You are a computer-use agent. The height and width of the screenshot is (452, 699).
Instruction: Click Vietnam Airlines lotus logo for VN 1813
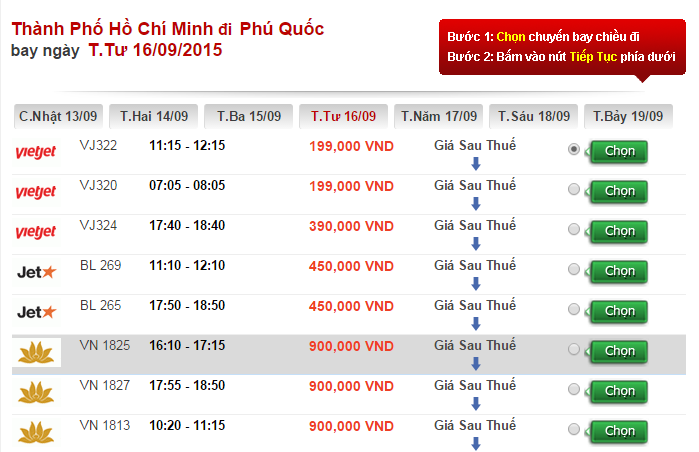pos(36,431)
